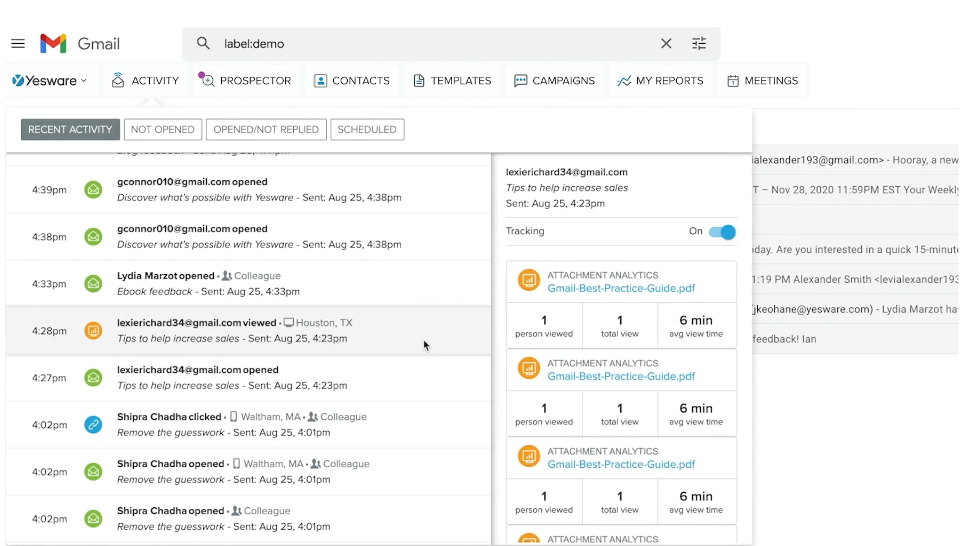The image size is (964, 546).
Task: Select the Lydia Marzot opened Ebook feedback row
Action: pos(248,283)
